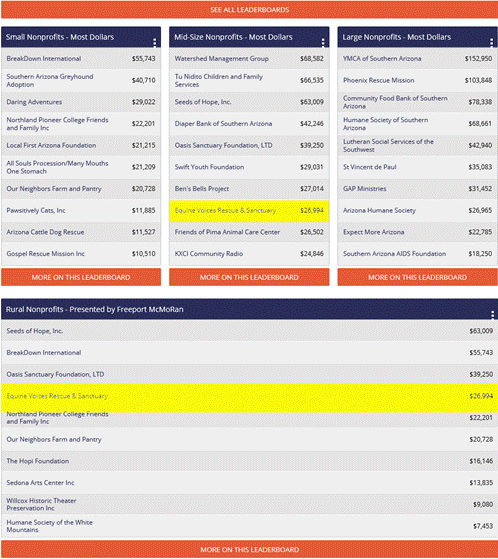498x559 pixels.
Task: Open Phoenix Rescue Mission entry
Action: click(417, 80)
